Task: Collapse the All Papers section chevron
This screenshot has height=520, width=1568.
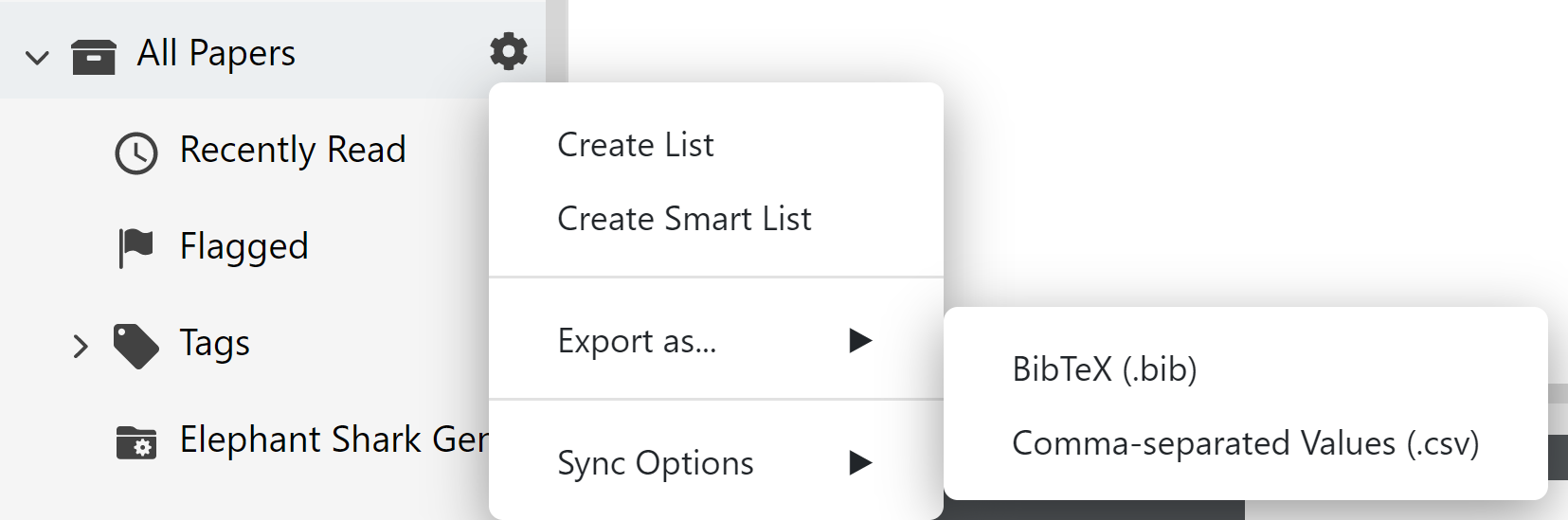Action: click(37, 58)
